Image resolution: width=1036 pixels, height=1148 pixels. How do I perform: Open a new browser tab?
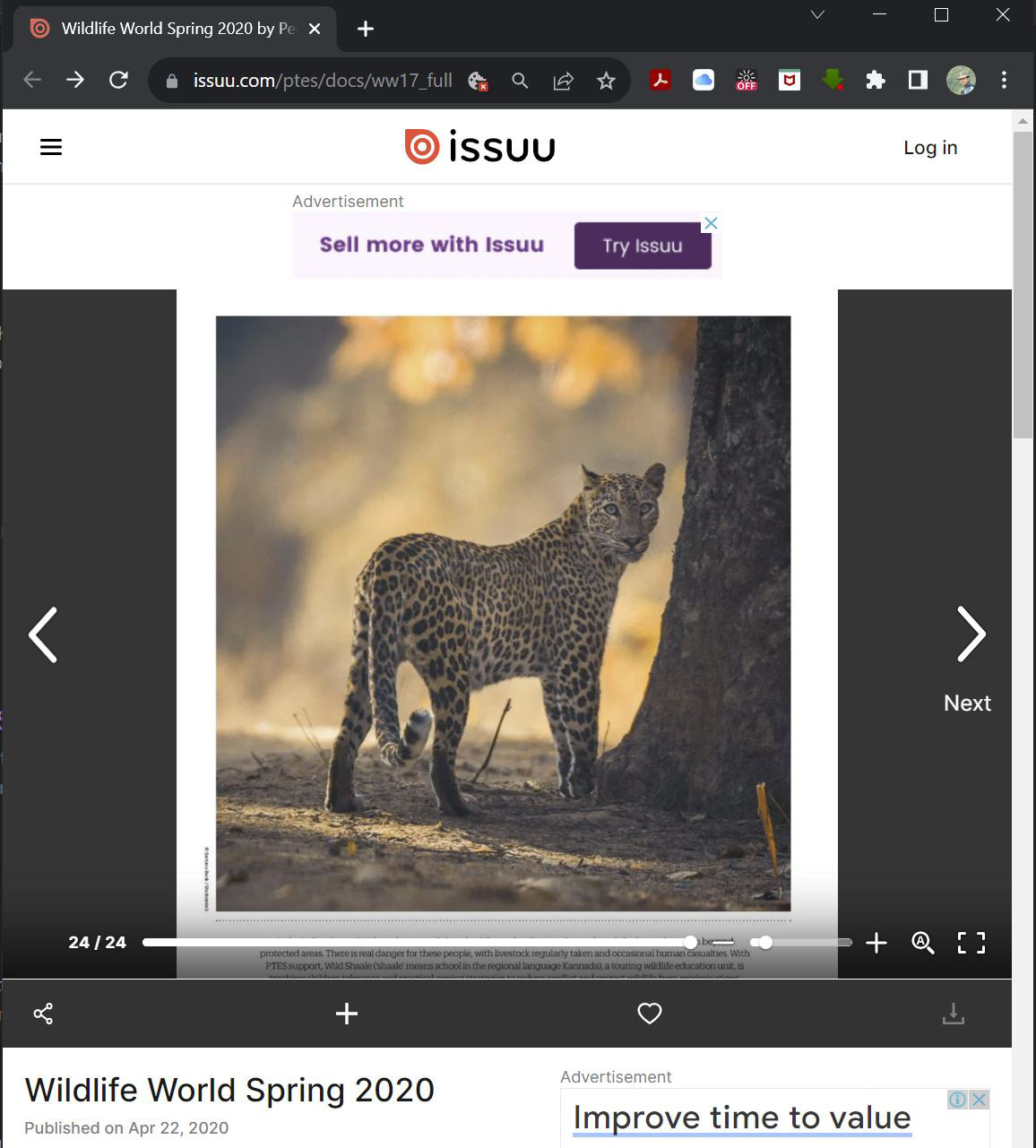(x=366, y=29)
